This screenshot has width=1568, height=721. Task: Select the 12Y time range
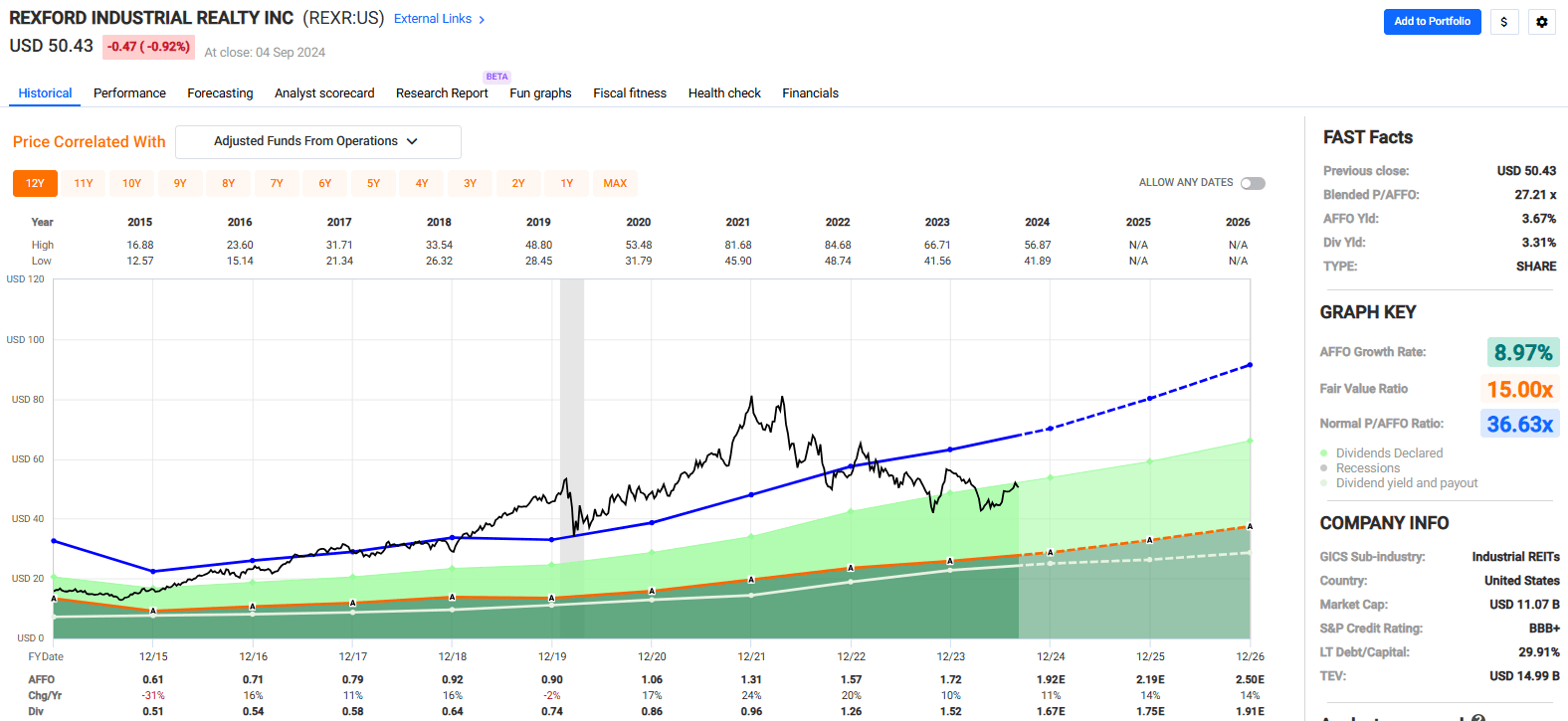tap(35, 183)
